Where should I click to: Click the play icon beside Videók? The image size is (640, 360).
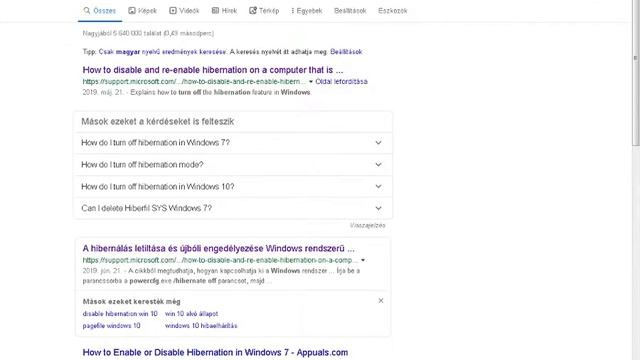point(173,11)
